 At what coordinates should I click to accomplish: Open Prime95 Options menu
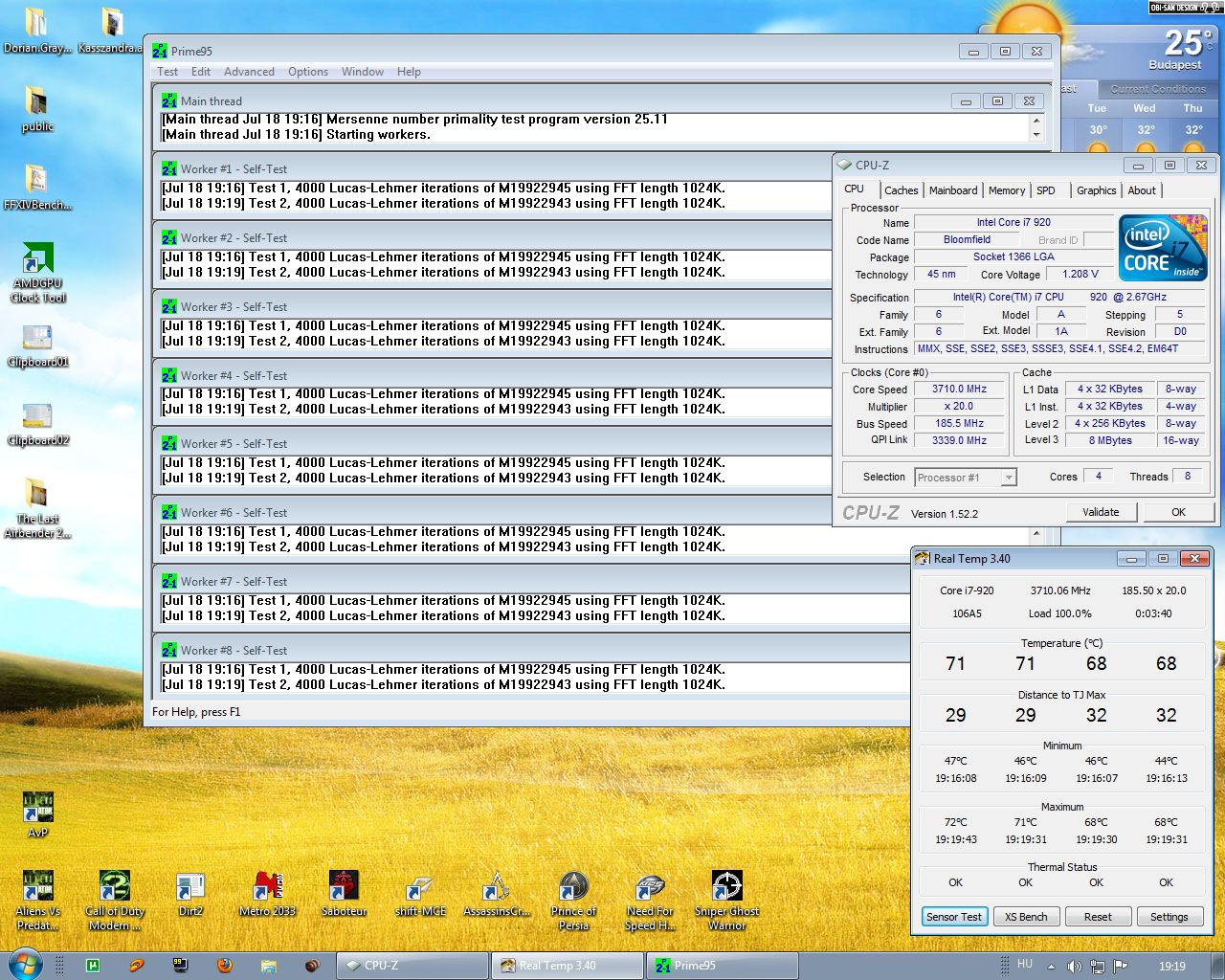pyautogui.click(x=308, y=72)
